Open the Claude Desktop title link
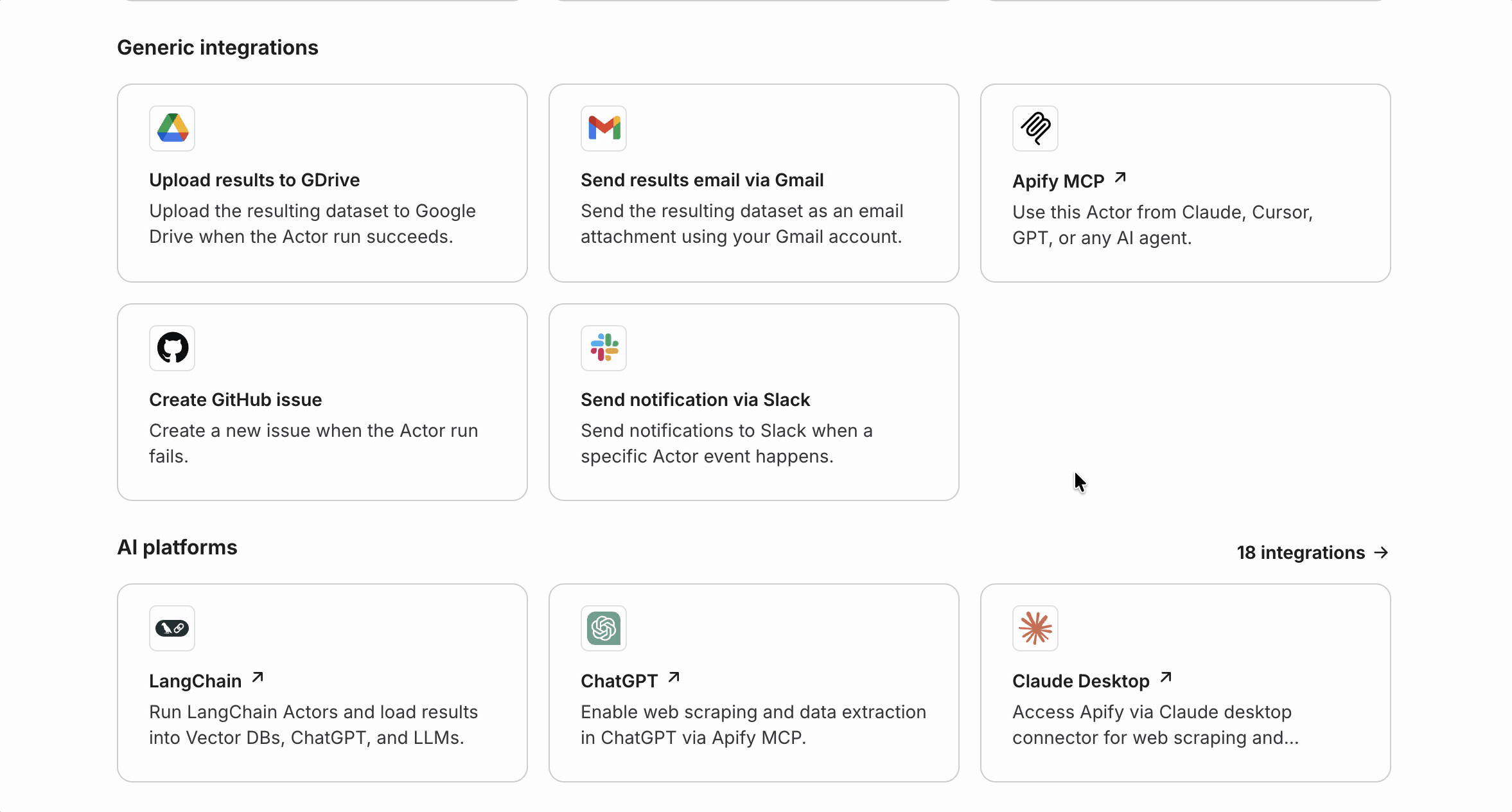This screenshot has width=1512, height=812. pos(1081,681)
